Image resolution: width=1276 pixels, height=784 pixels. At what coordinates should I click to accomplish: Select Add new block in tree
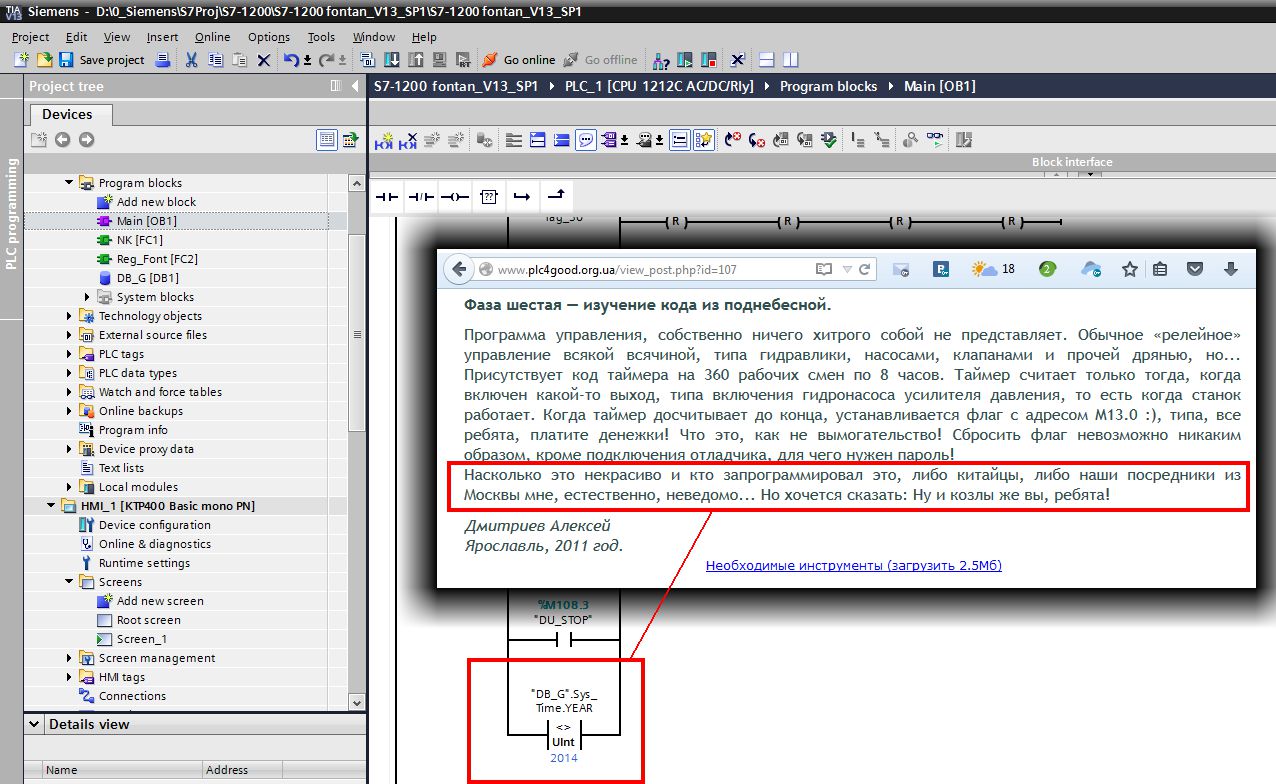coord(156,202)
